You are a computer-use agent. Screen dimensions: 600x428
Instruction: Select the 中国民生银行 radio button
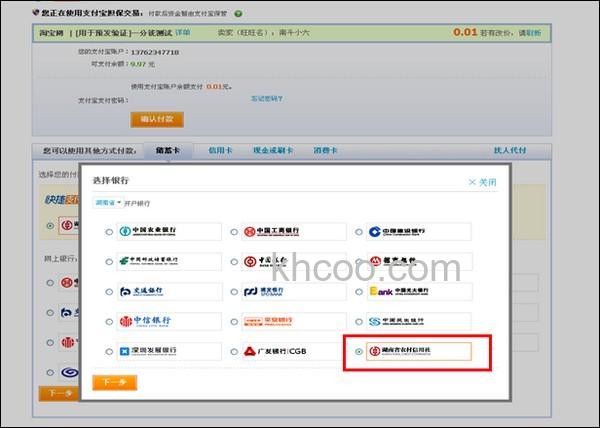point(359,322)
